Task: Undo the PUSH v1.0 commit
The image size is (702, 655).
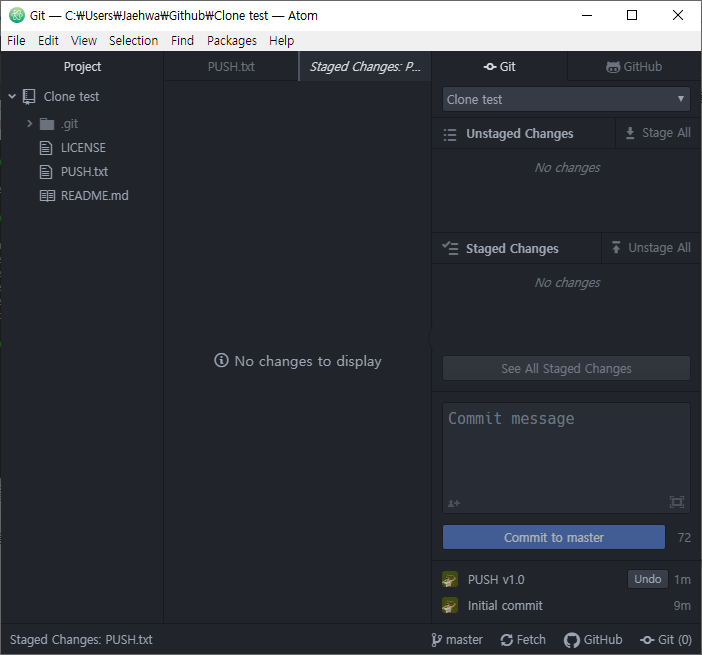Action: (647, 579)
